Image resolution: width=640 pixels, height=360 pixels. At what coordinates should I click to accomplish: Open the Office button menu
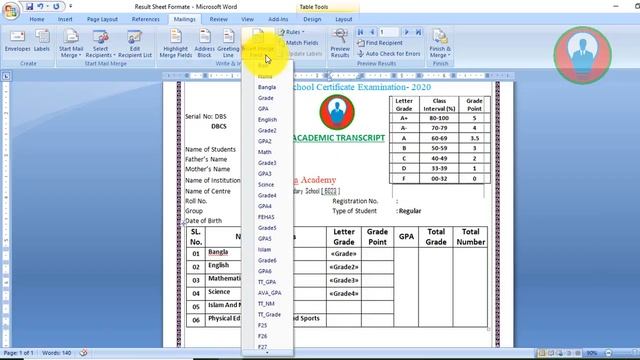11,10
